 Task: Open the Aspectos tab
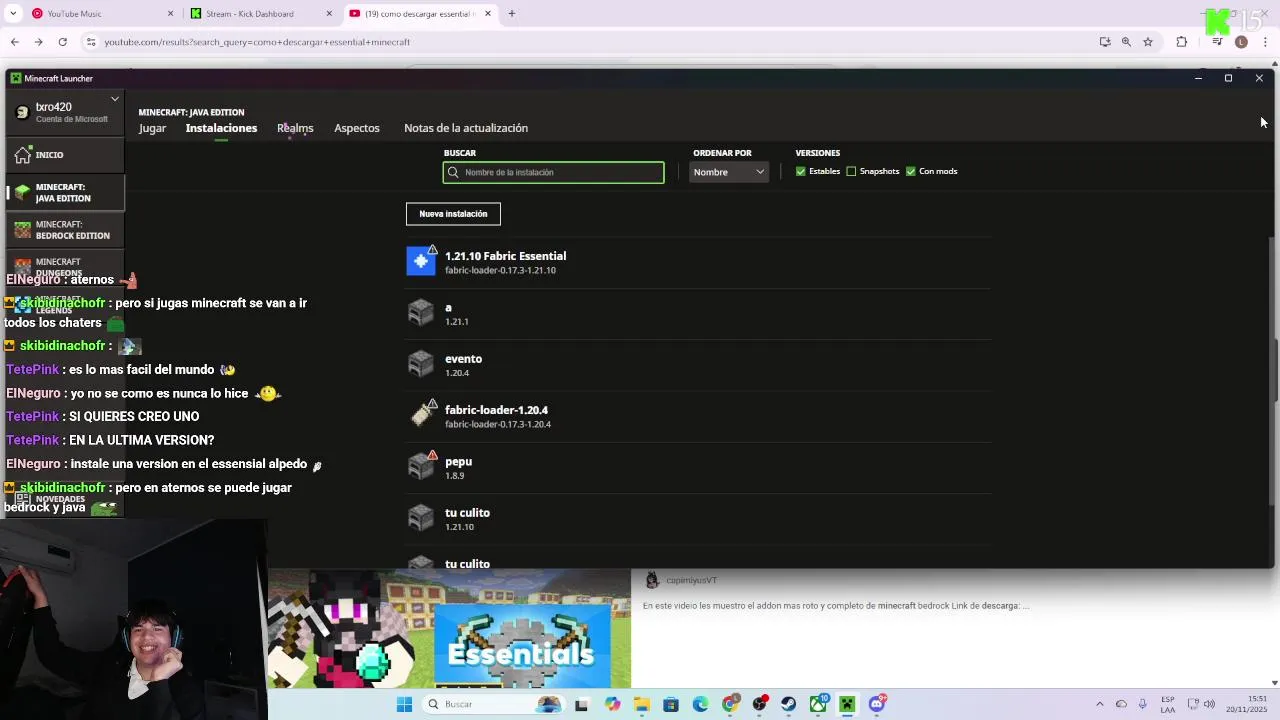point(357,128)
